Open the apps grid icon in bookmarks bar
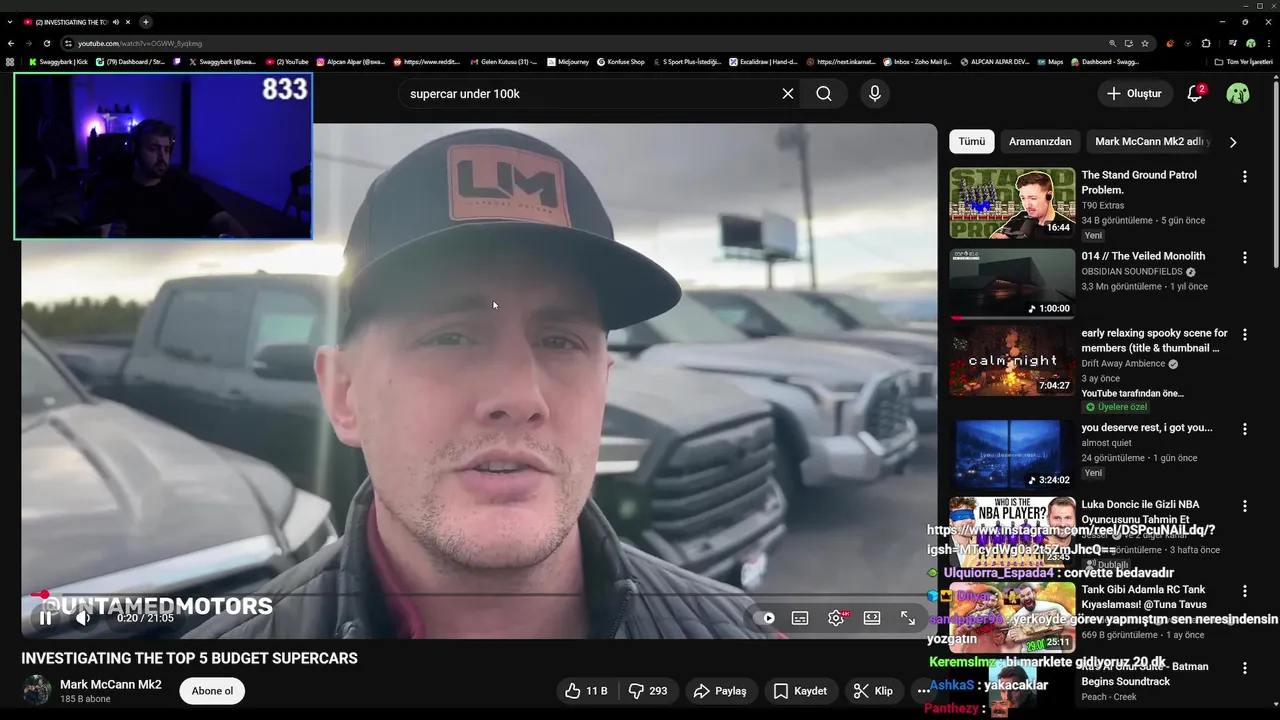This screenshot has width=1280, height=720. point(10,62)
